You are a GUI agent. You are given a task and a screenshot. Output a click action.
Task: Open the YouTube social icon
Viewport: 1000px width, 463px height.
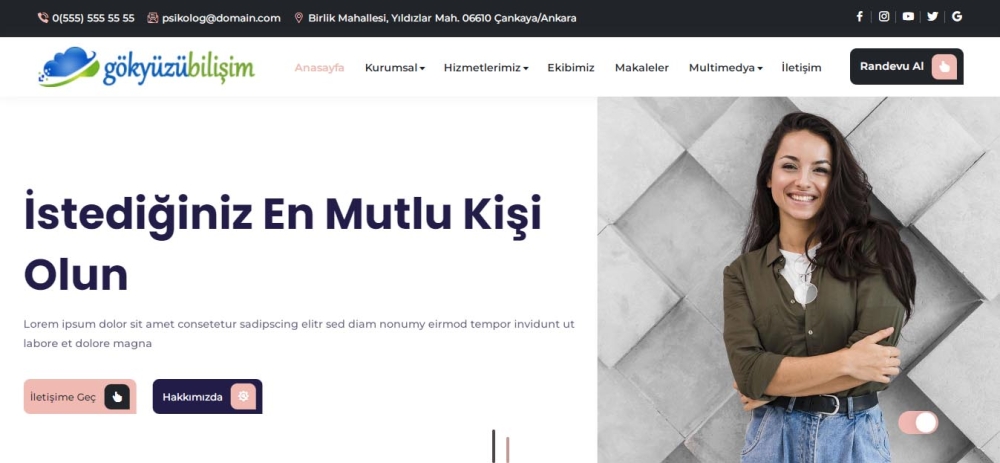coord(908,17)
